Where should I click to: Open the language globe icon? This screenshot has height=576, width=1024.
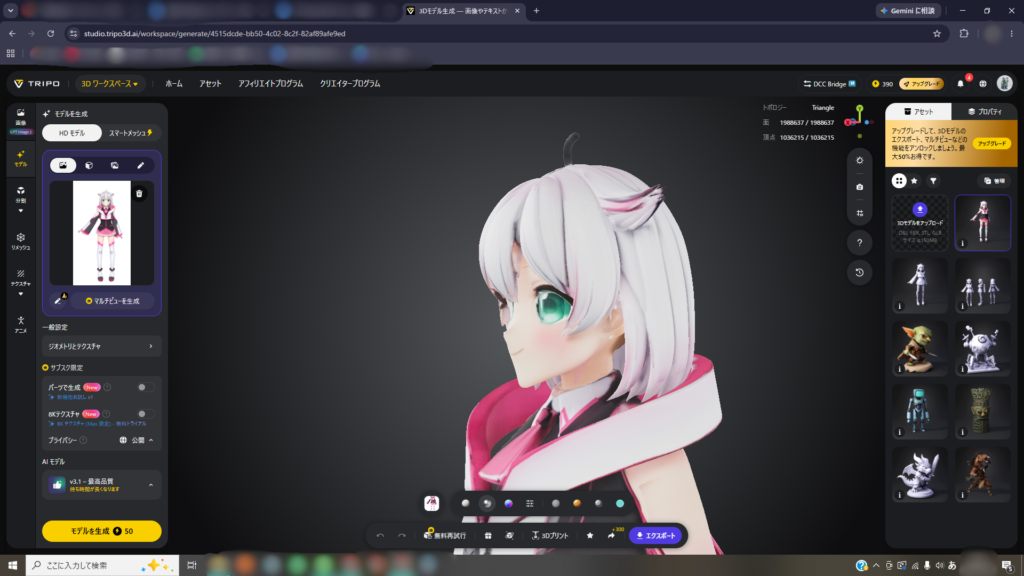tap(983, 84)
